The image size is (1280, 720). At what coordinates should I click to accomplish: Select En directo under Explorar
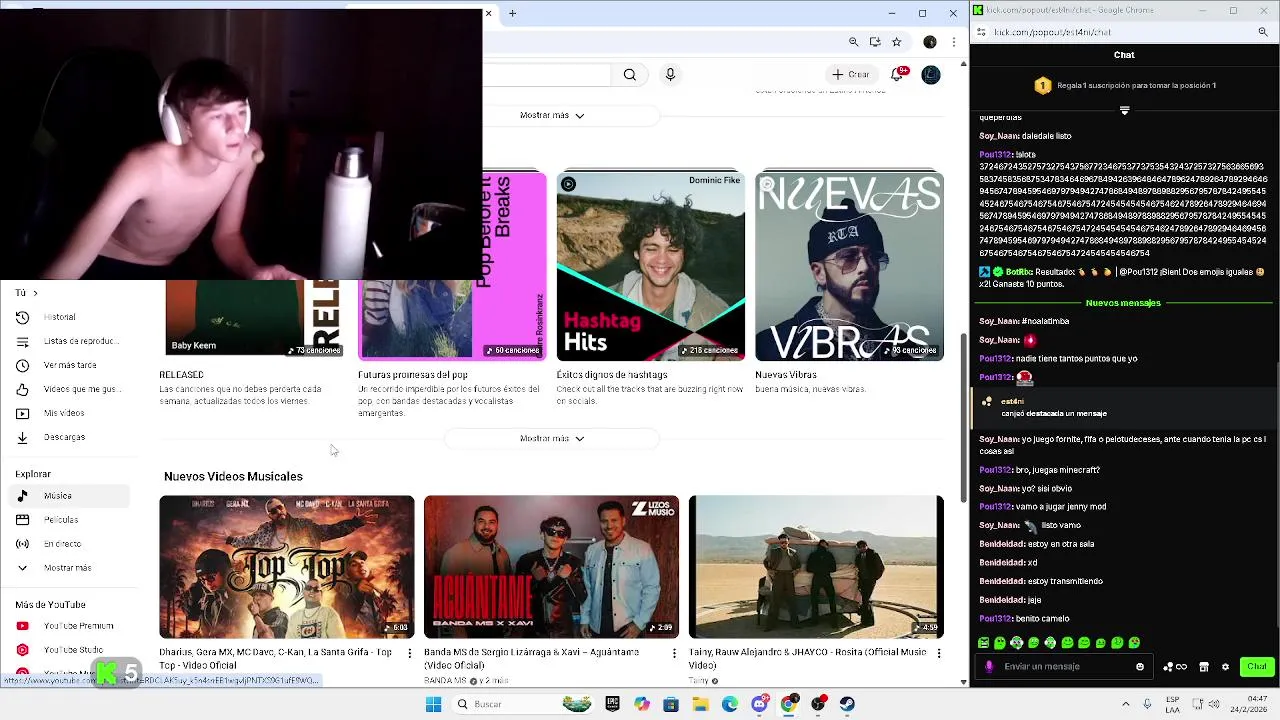71,544
